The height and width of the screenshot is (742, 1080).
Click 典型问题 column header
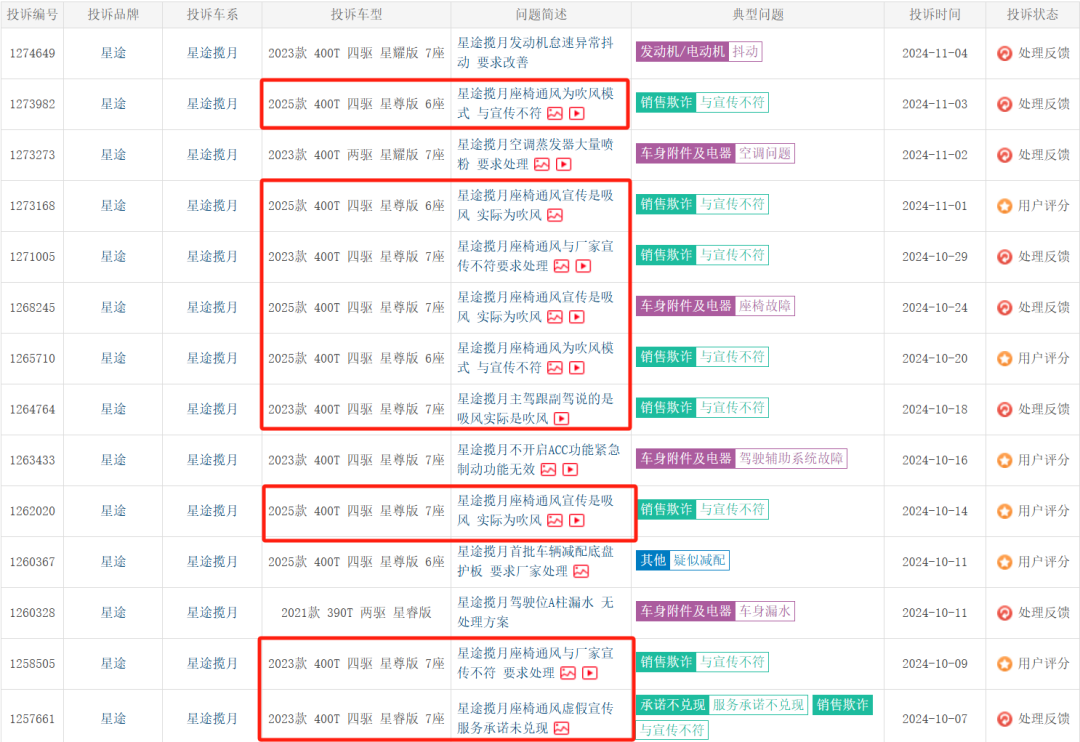pyautogui.click(x=758, y=14)
